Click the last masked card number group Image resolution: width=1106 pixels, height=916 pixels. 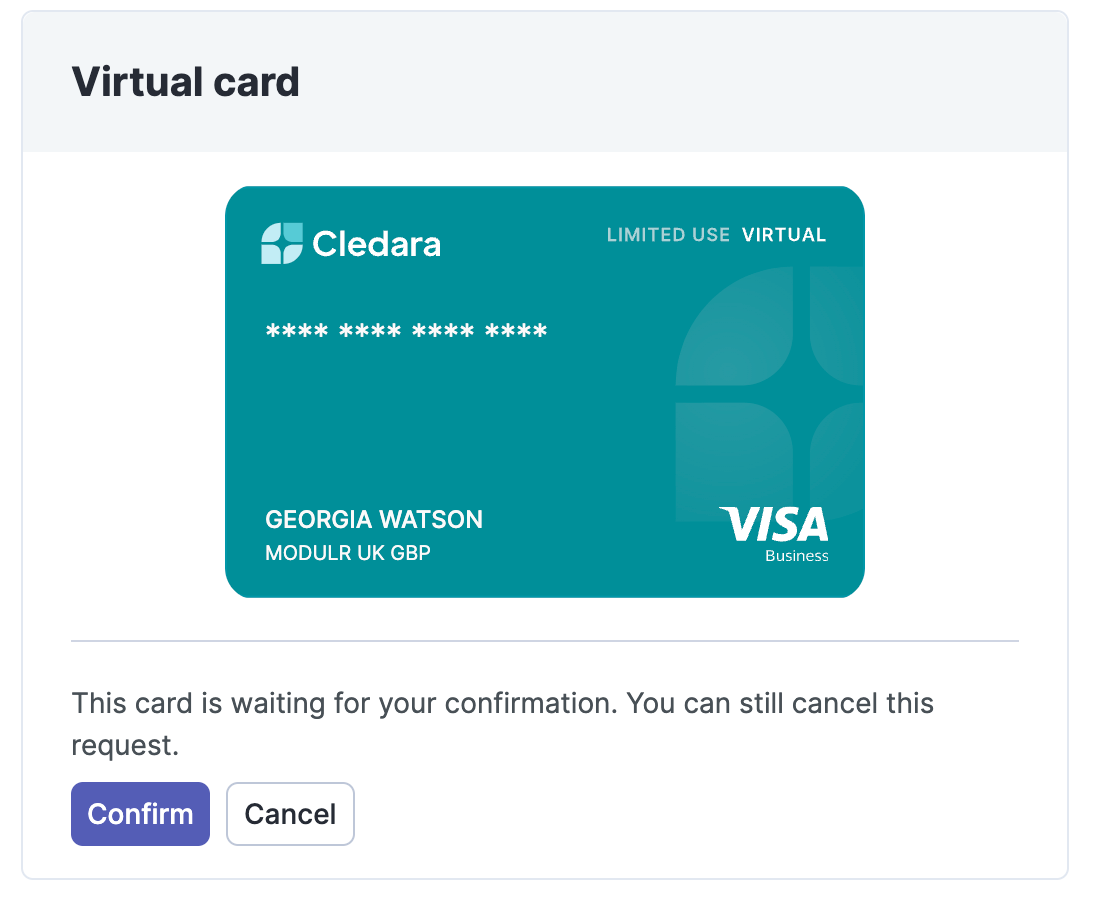516,332
